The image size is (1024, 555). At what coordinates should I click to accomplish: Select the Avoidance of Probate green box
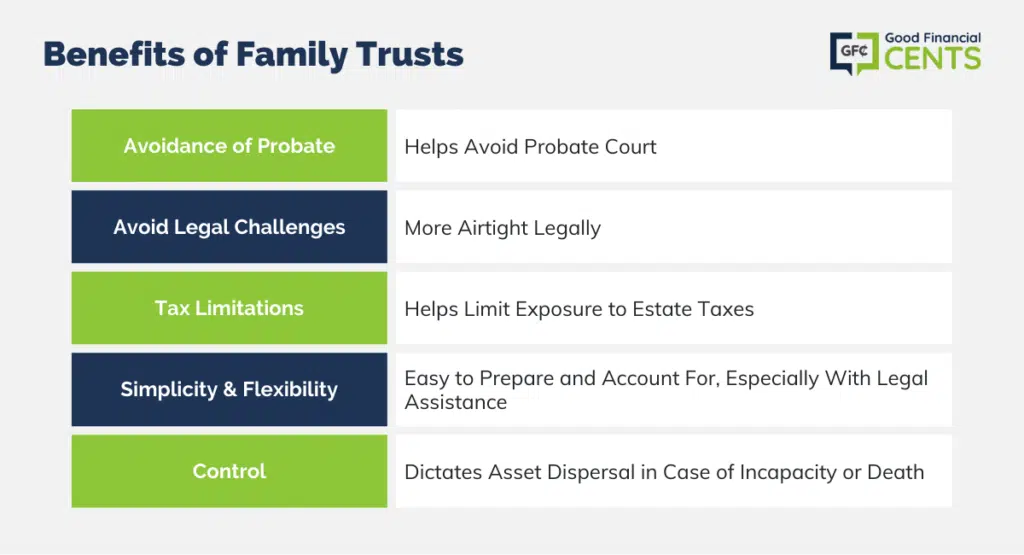229,146
